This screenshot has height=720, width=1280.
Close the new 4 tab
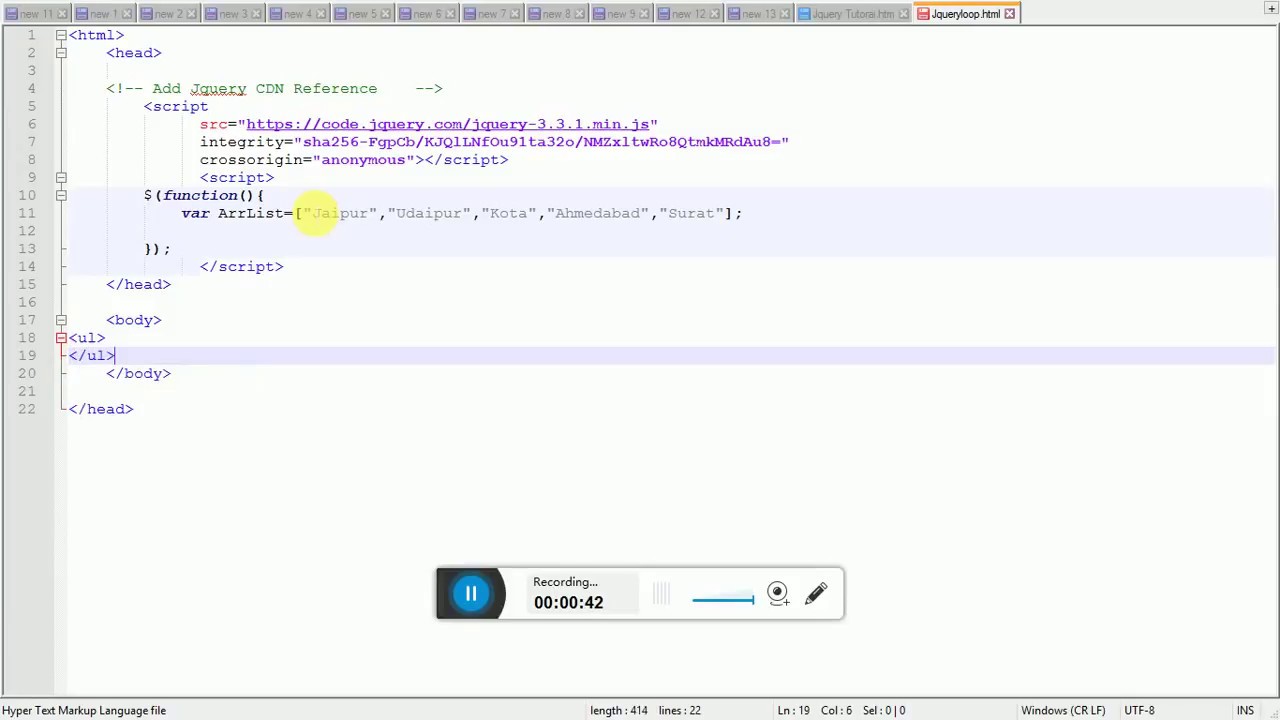(x=321, y=14)
